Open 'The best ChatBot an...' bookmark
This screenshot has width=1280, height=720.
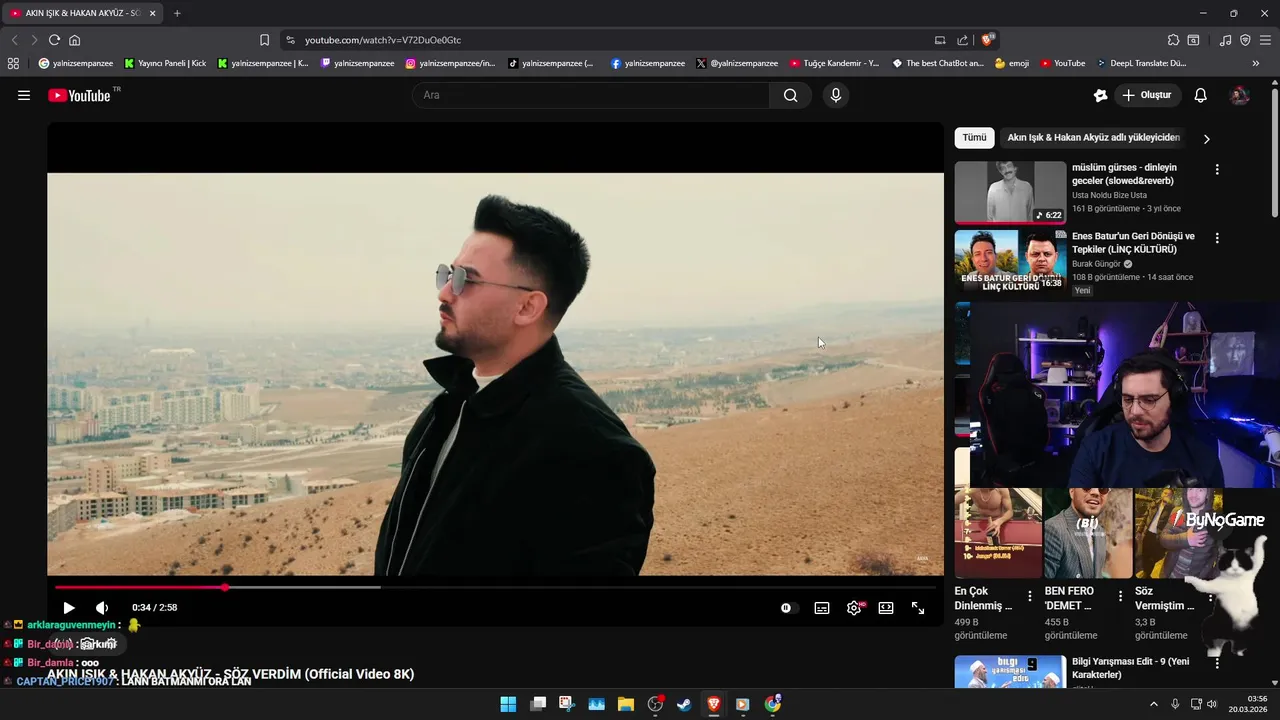point(938,63)
